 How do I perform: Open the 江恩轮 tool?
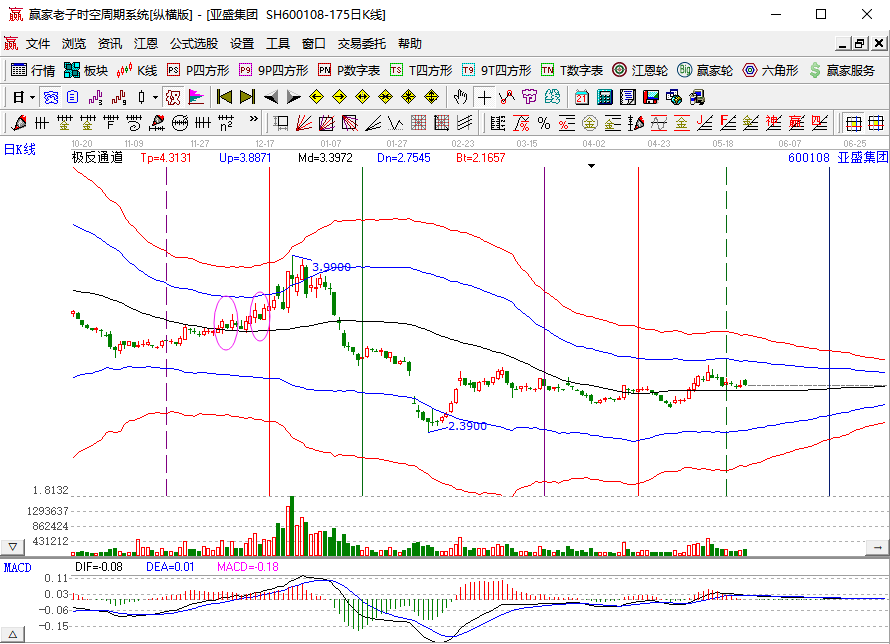(640, 70)
